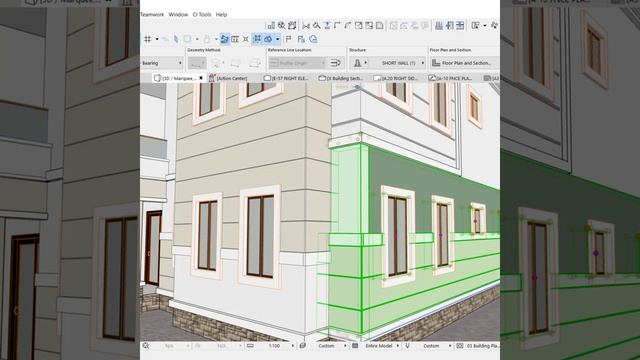Click the bar-chart icon in top toolbar
Screen dimensions: 640x360
(x=271, y=25)
